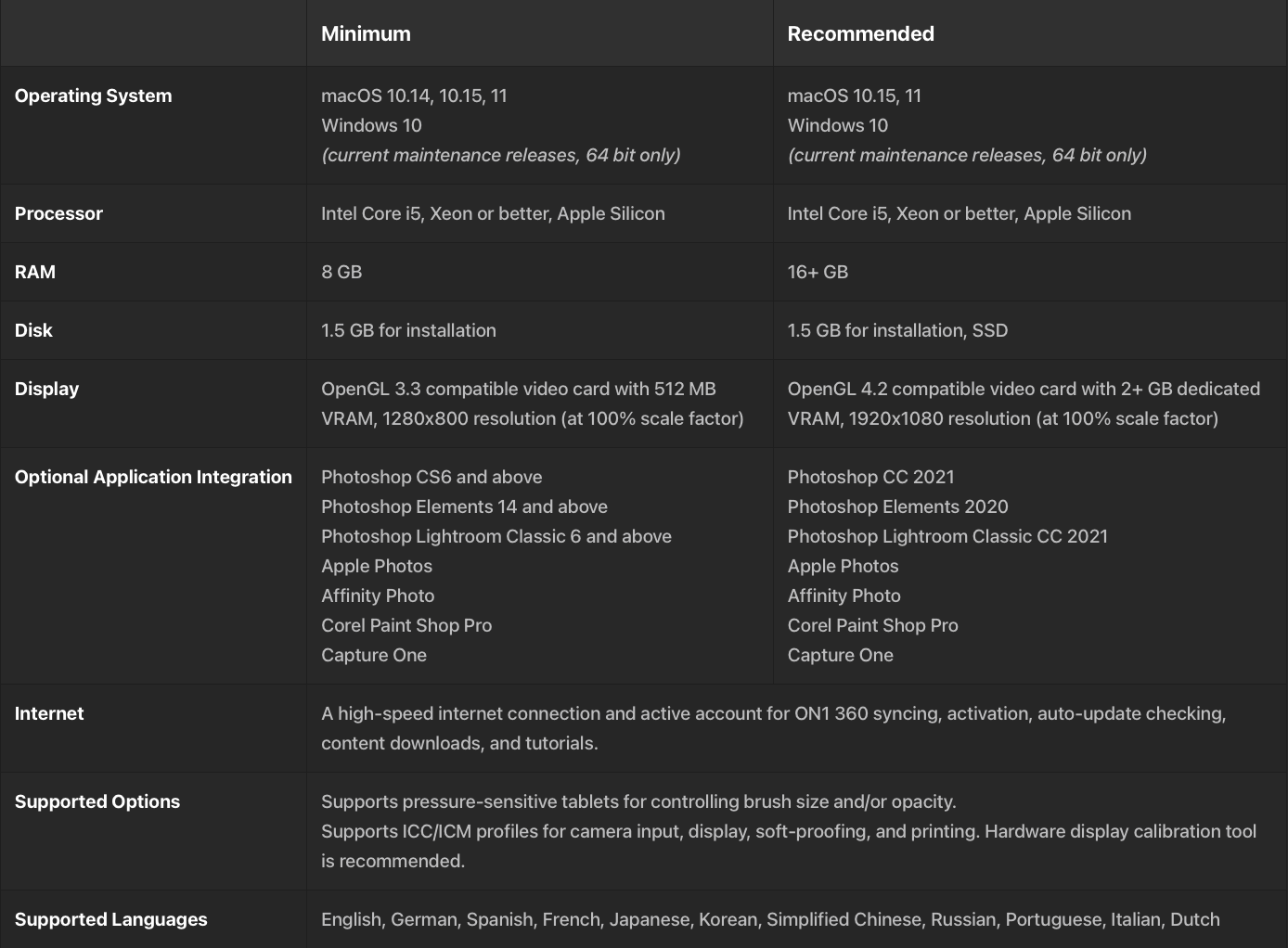1288x948 pixels.
Task: Select the Operating System row label
Action: click(x=93, y=96)
